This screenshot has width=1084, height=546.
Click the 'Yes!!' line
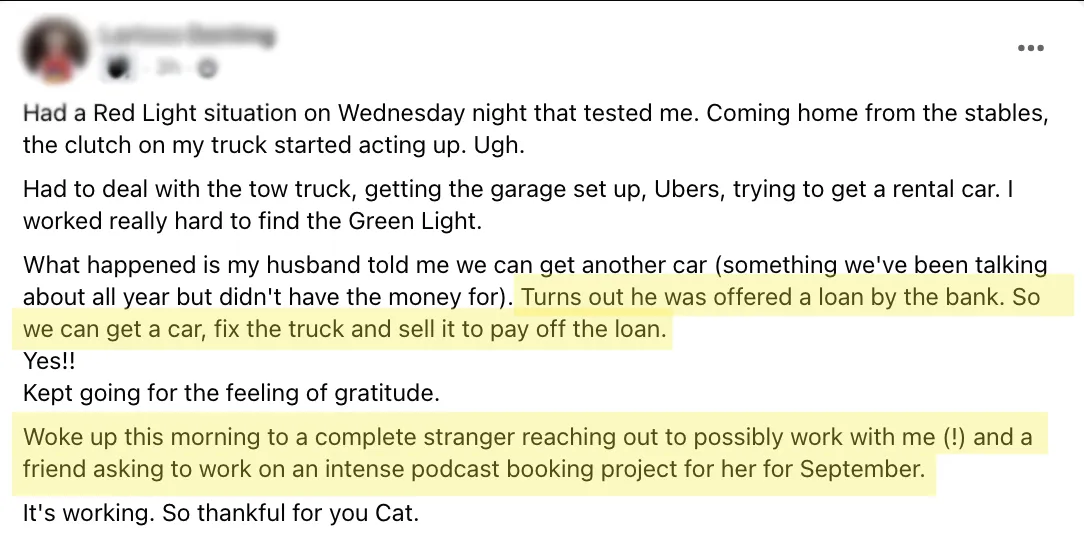click(49, 361)
